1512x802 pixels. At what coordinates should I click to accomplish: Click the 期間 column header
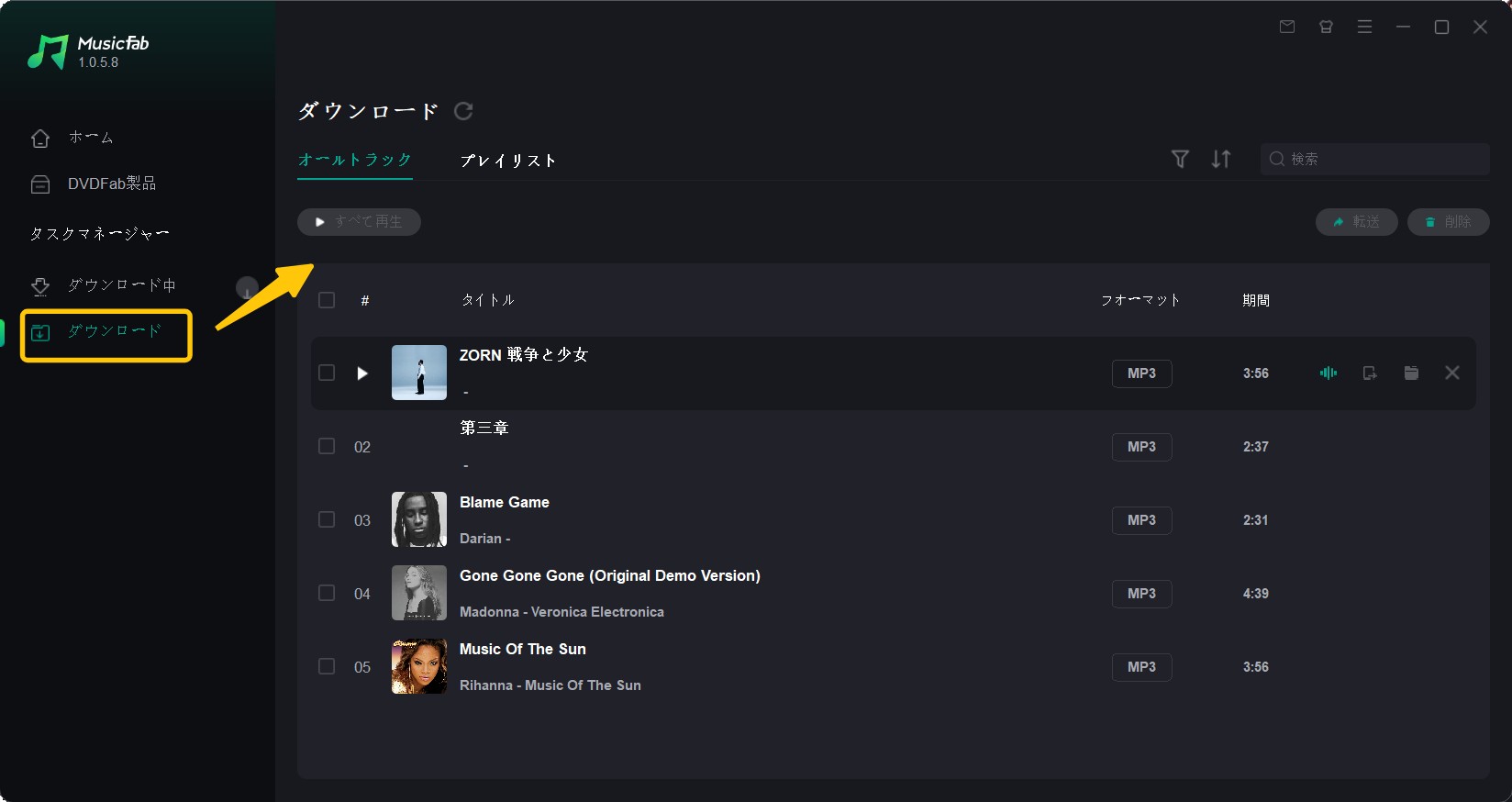1256,300
